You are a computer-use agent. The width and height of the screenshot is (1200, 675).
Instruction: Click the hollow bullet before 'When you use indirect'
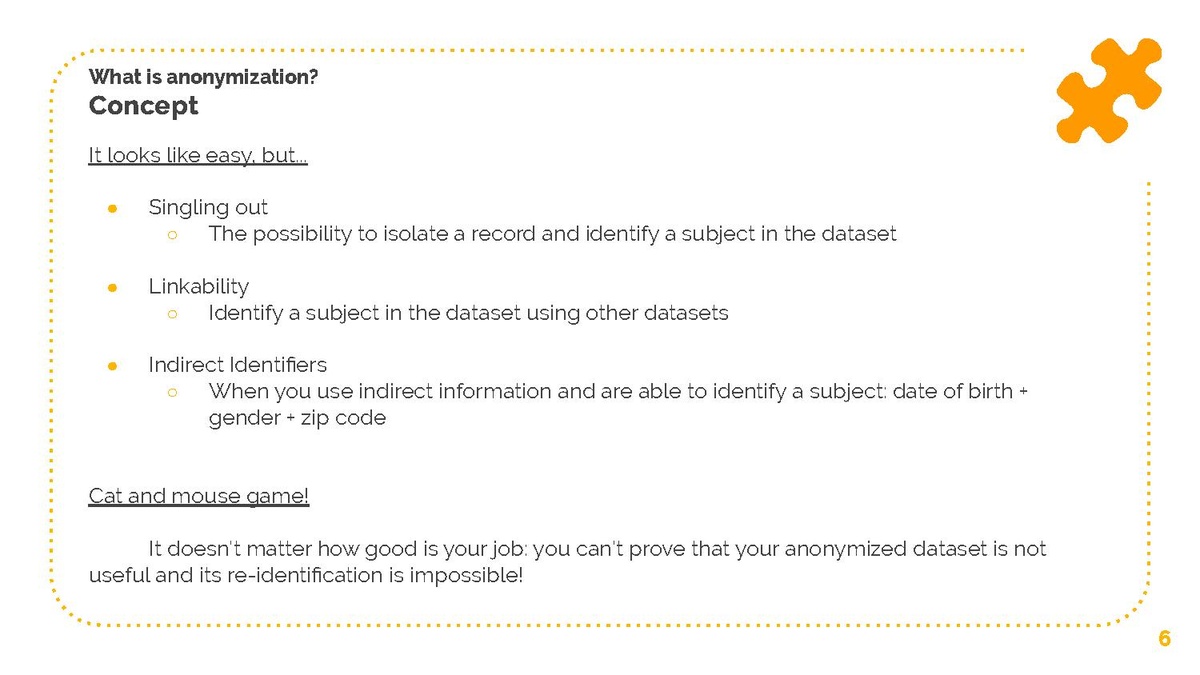click(x=172, y=392)
